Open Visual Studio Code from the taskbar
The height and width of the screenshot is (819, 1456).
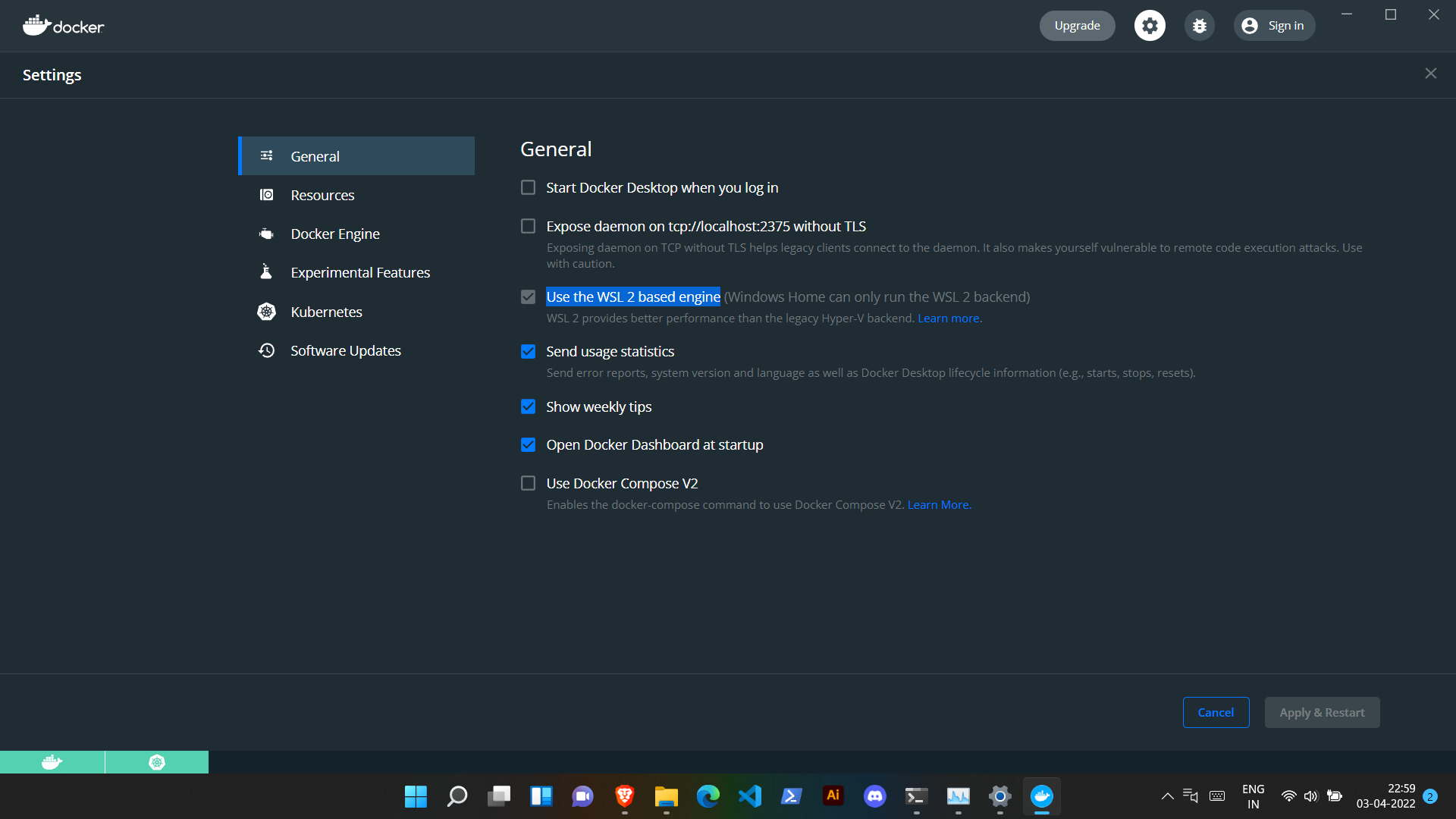click(749, 796)
